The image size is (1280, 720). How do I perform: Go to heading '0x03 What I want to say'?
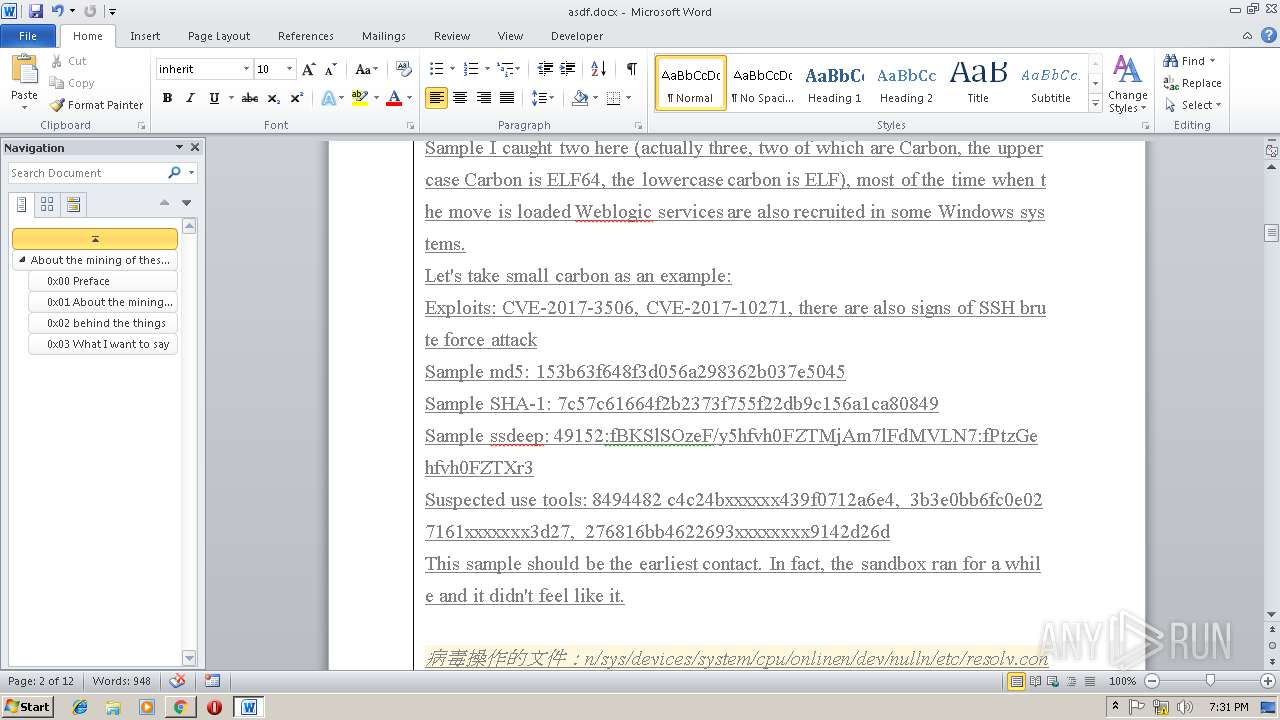[x=103, y=344]
